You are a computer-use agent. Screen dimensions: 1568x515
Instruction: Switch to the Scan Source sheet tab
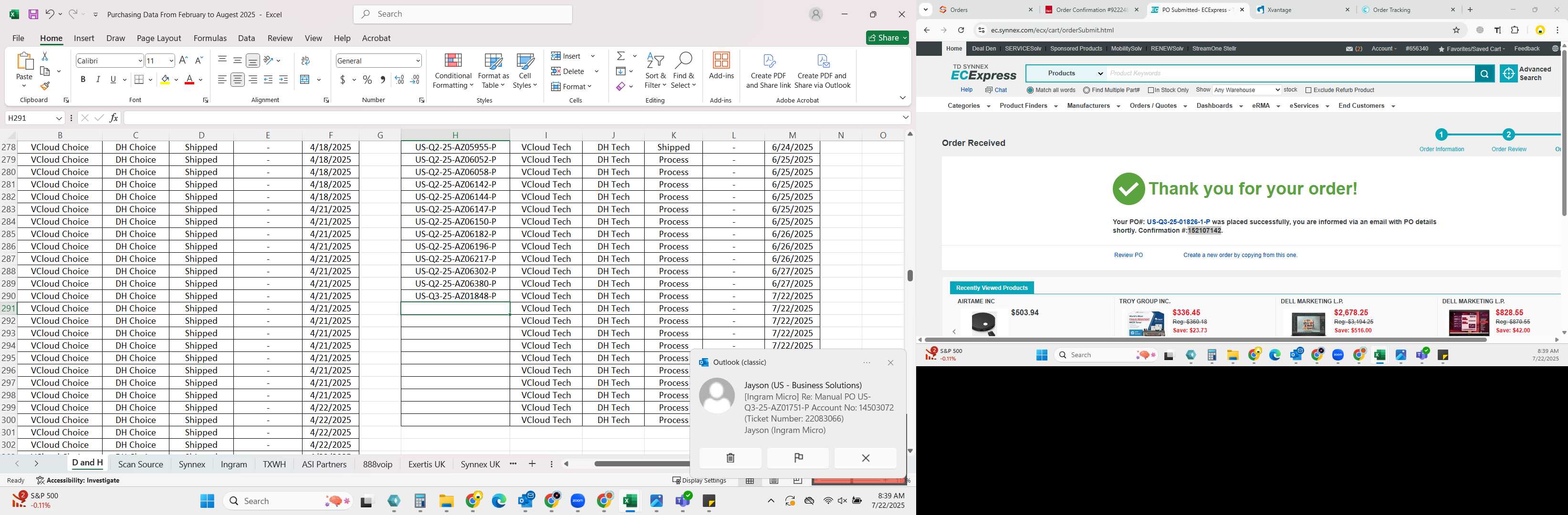[x=141, y=464]
